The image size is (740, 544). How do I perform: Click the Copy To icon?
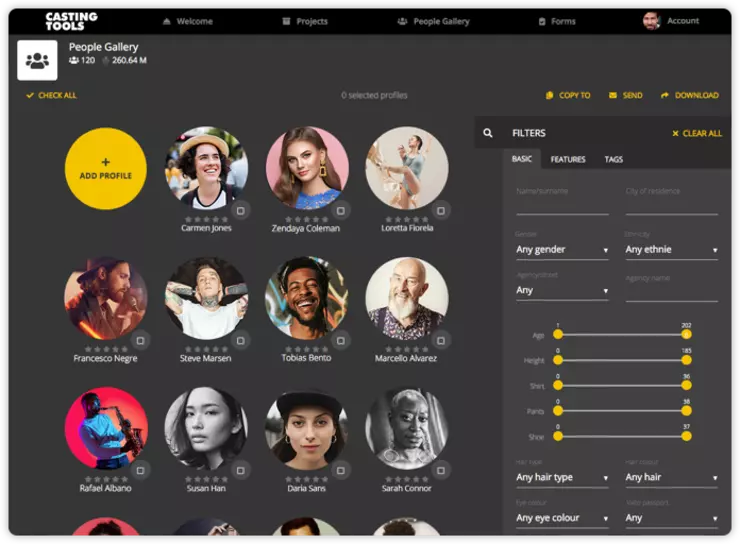click(x=550, y=96)
